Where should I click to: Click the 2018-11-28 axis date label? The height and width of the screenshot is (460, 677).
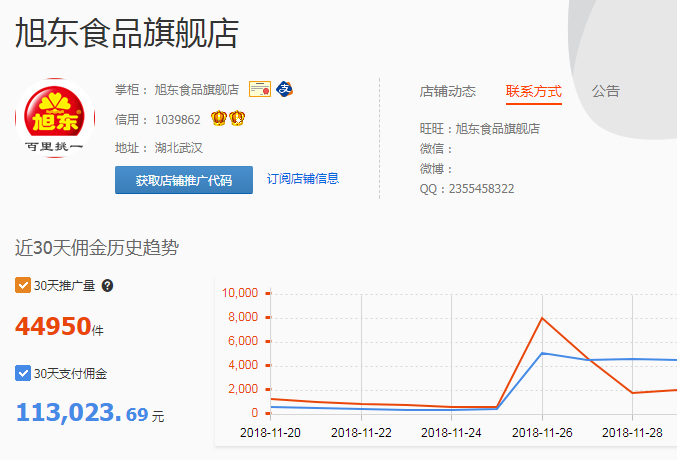pos(632,432)
